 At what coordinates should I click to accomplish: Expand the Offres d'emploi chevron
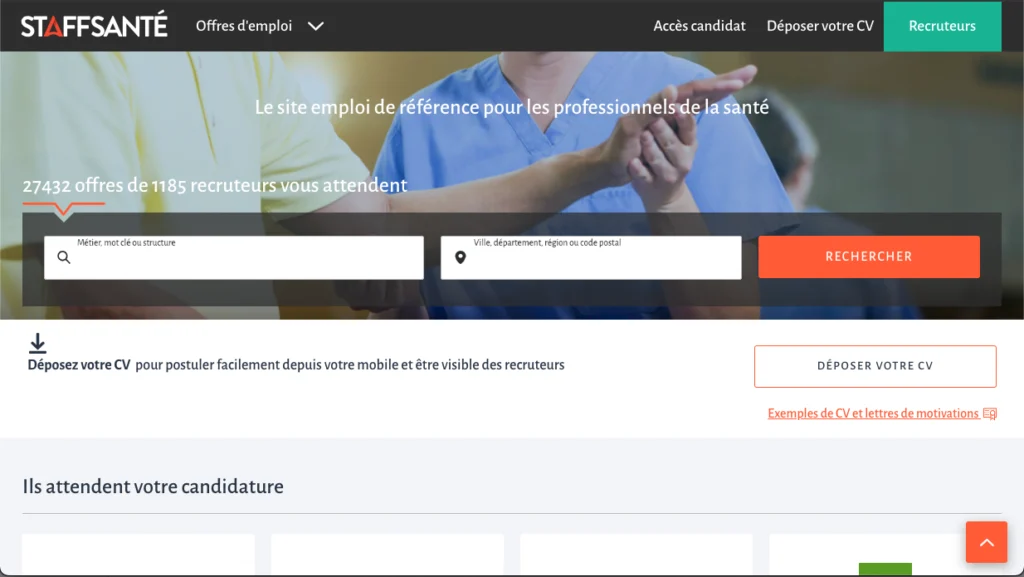pyautogui.click(x=315, y=26)
